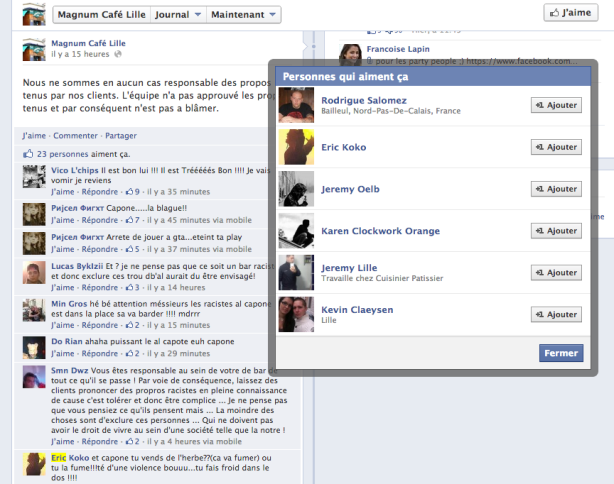Screen dimensions: 614x484
Task: Click the 5-likes thumb on Arrete de jouer comment
Action: click(129, 249)
